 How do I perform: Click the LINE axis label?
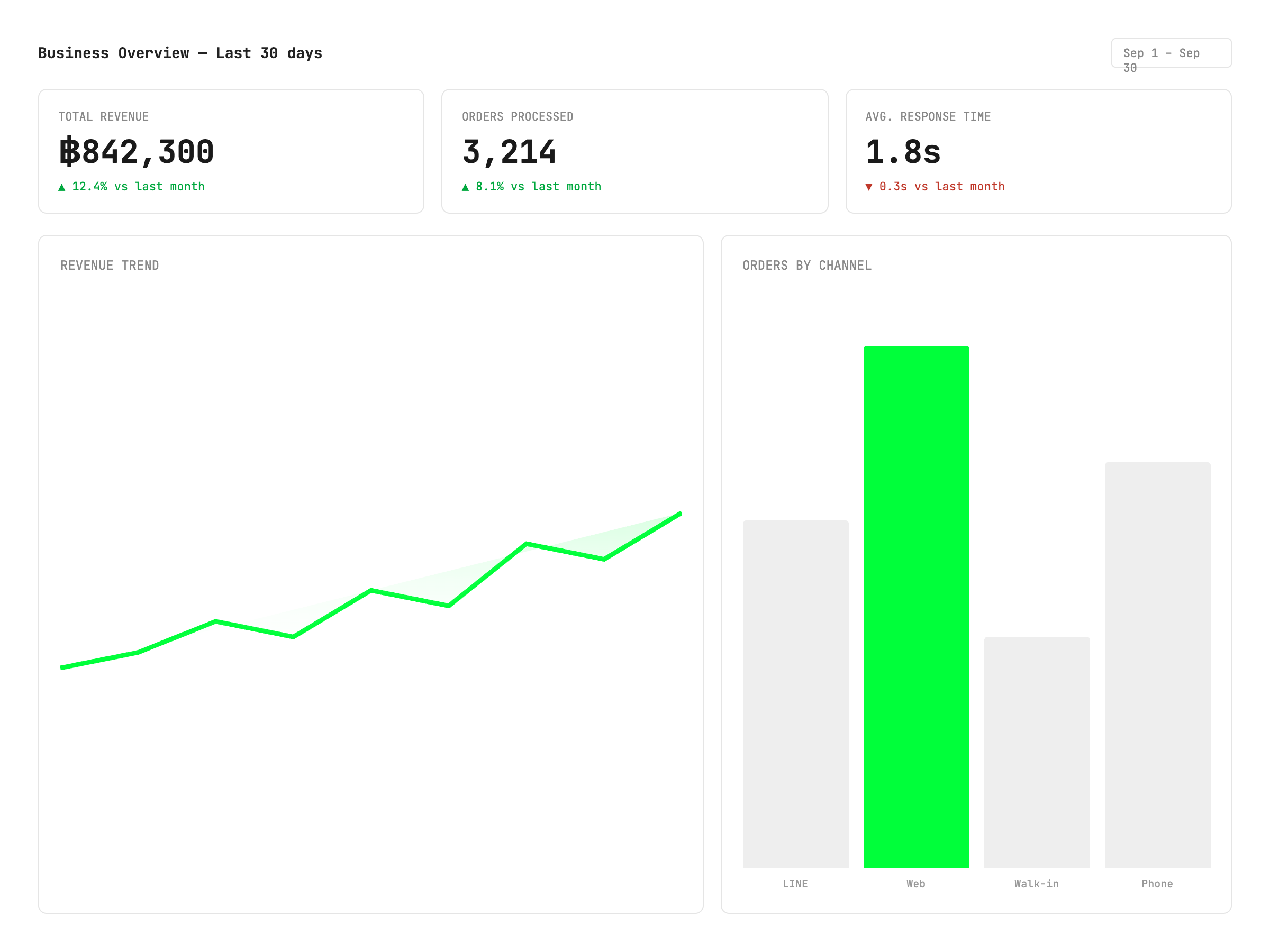pyautogui.click(x=795, y=884)
